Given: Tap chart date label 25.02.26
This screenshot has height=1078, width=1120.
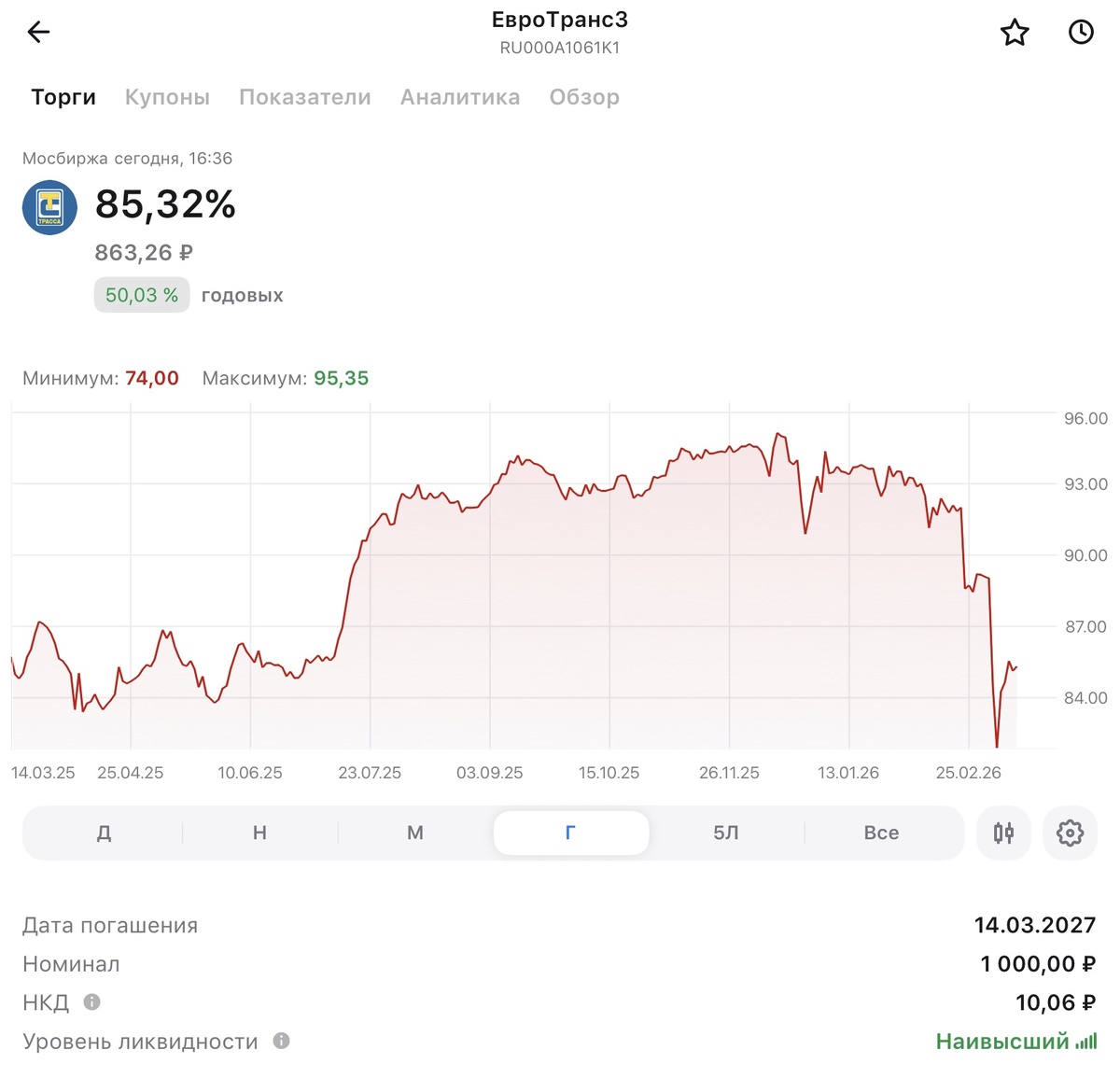Looking at the screenshot, I should click(x=968, y=773).
